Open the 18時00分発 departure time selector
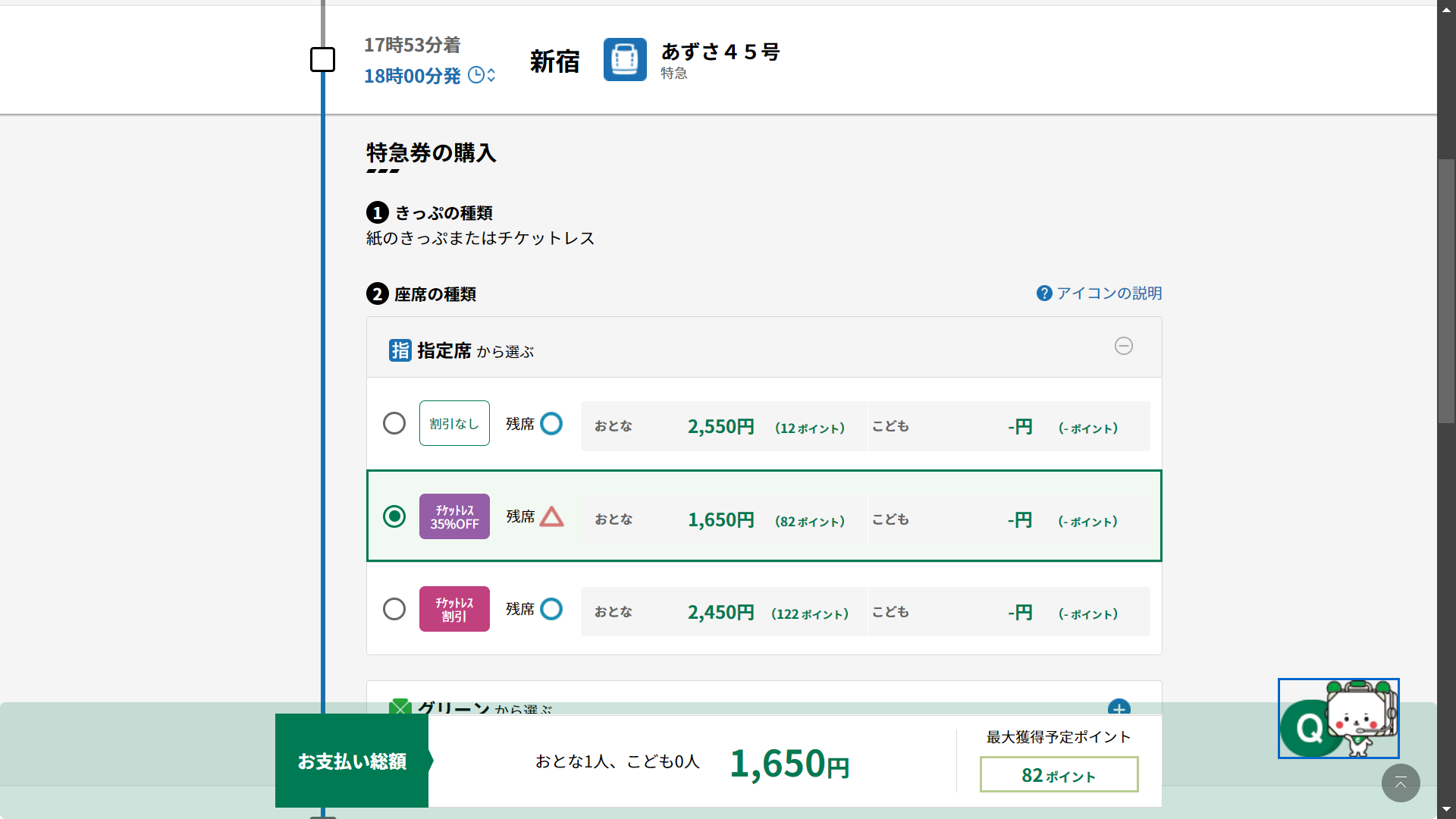 [413, 76]
